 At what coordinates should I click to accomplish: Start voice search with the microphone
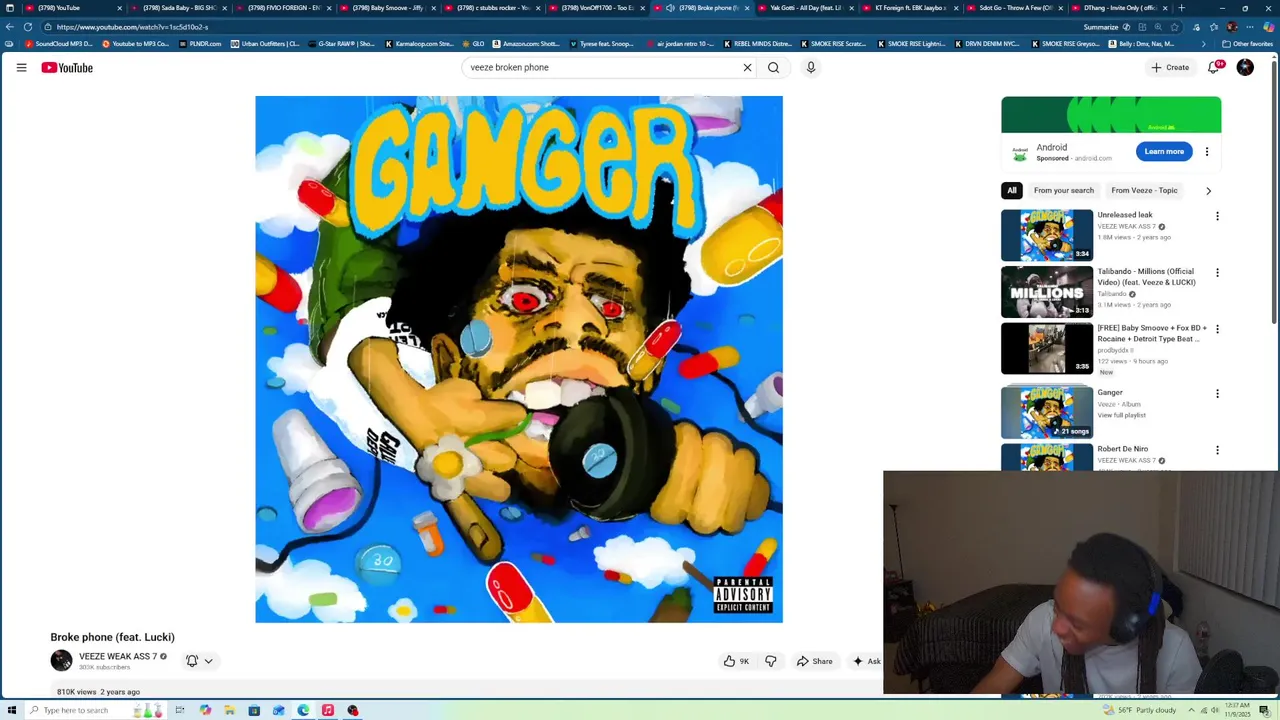pyautogui.click(x=811, y=67)
